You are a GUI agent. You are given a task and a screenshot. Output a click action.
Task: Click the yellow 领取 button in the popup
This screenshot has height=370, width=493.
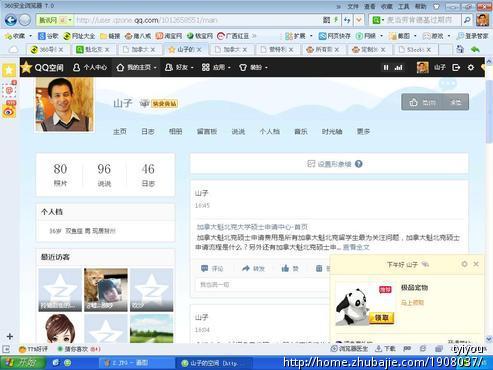[x=381, y=318]
